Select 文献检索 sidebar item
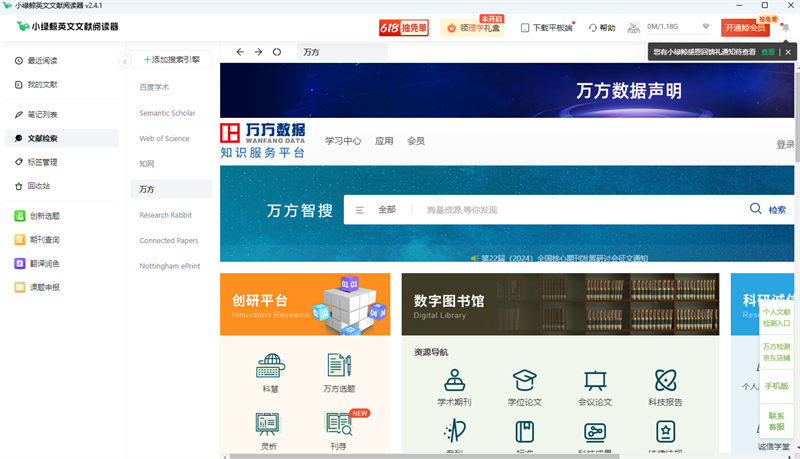 pos(61,138)
